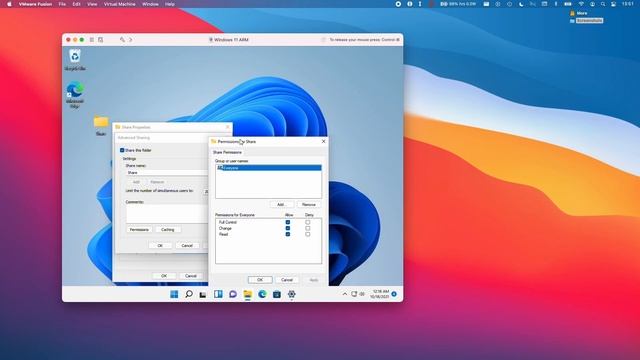The image size is (640, 360).
Task: Open File Explorer from the taskbar
Action: click(247, 294)
